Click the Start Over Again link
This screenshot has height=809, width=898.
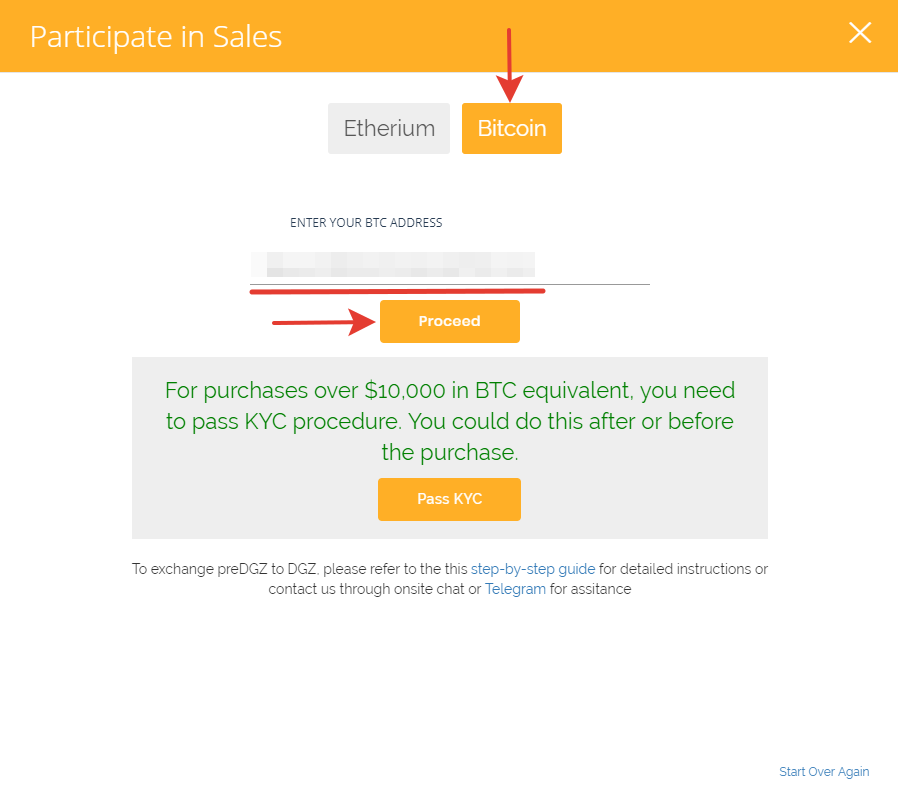(x=824, y=772)
